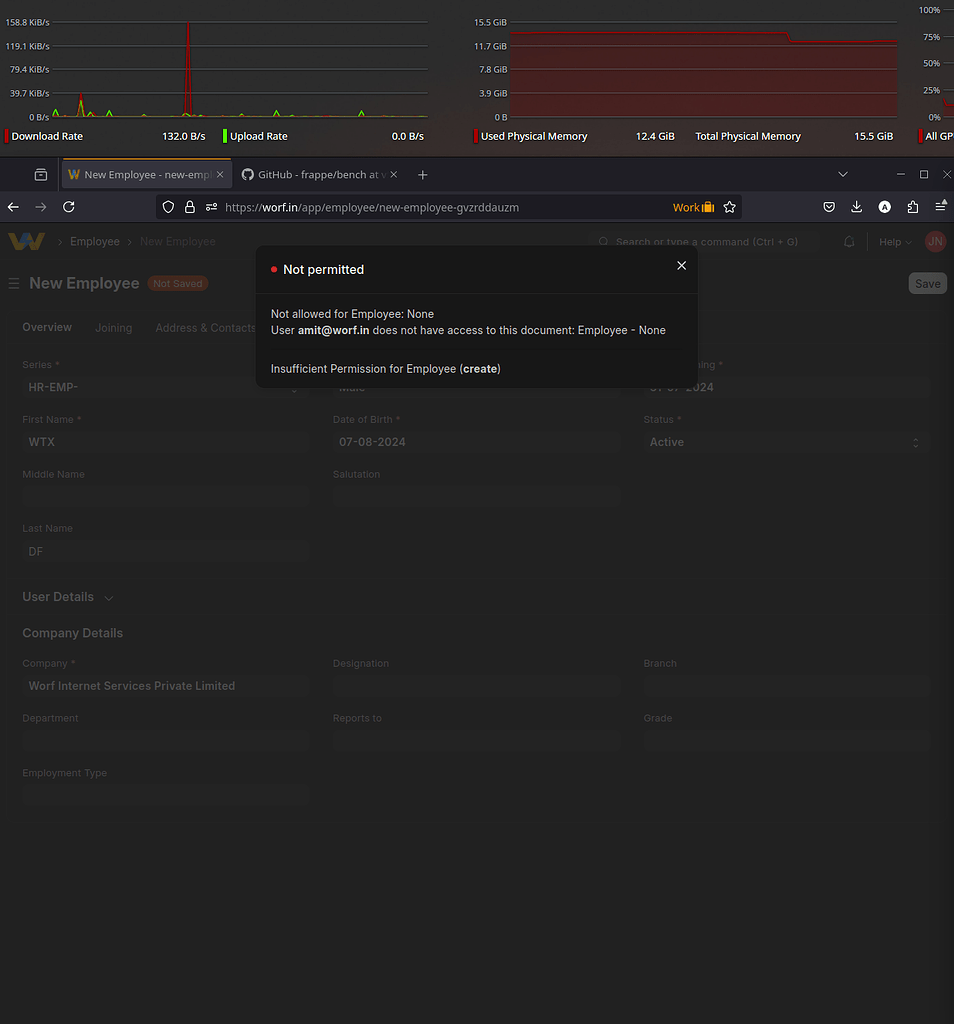Open the Employee breadcrumb link

coord(94,241)
